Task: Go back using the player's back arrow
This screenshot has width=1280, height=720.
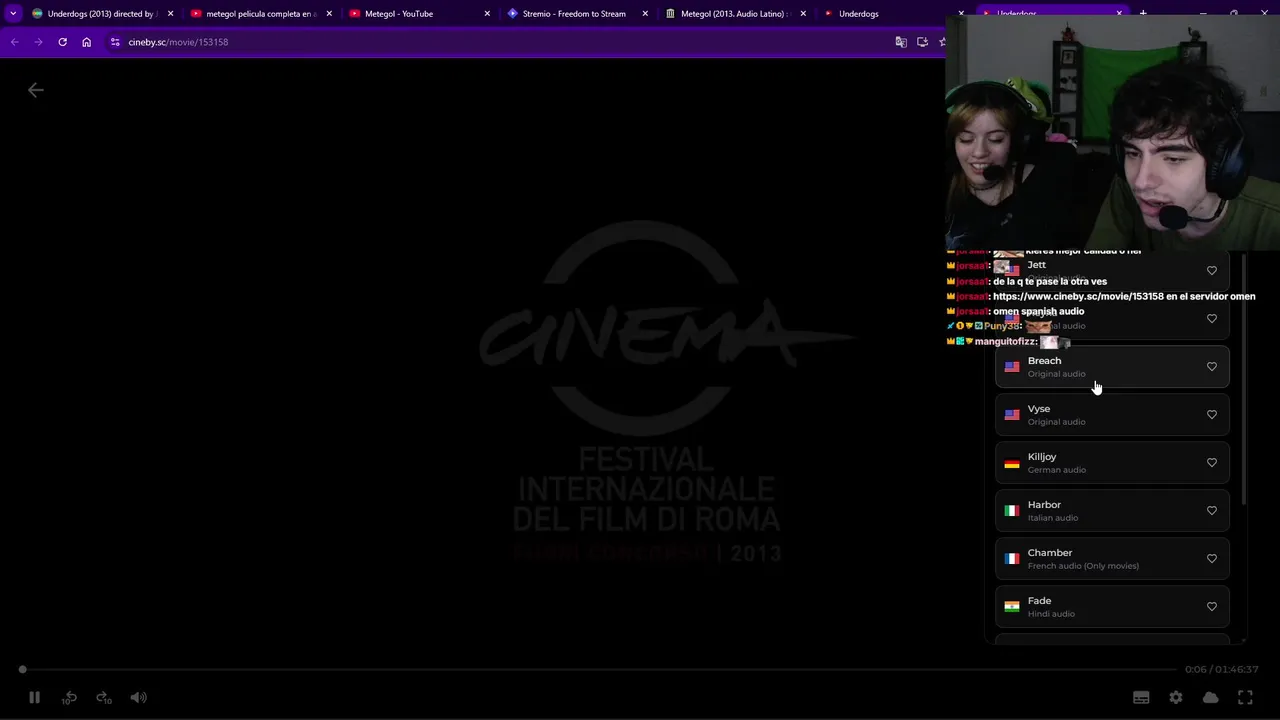Action: click(36, 90)
